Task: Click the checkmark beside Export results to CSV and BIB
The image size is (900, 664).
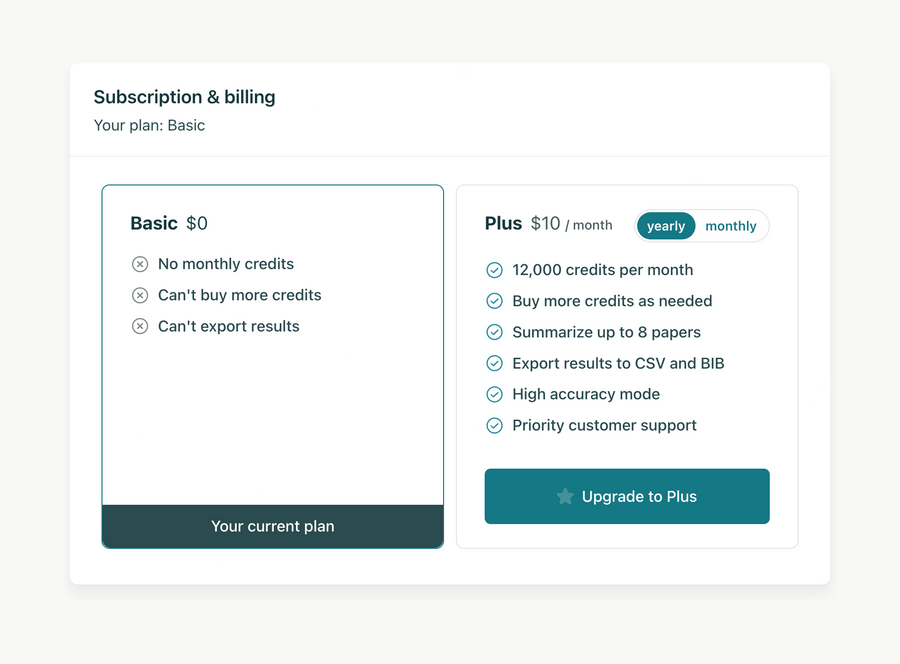Action: coord(494,363)
